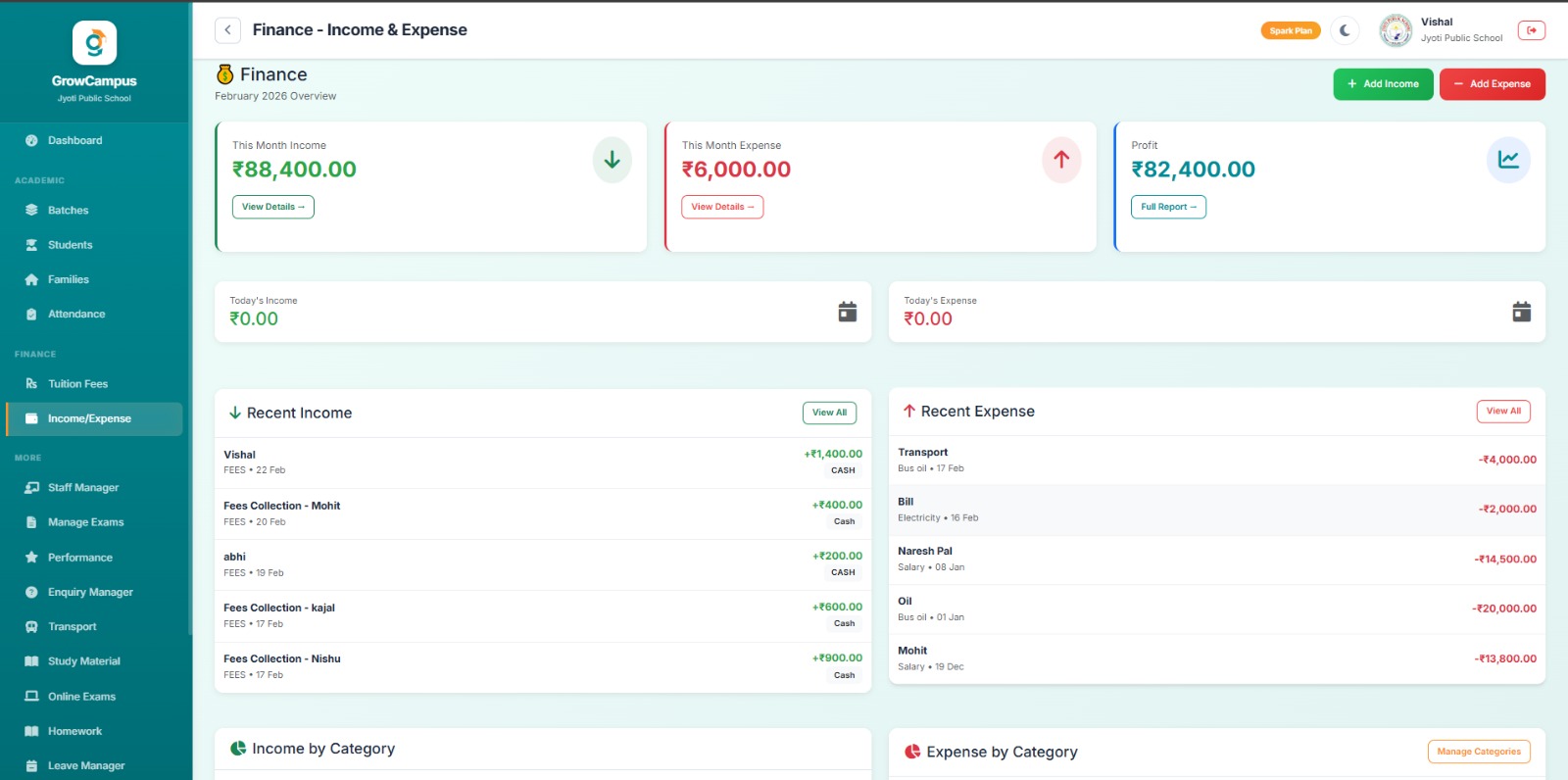The height and width of the screenshot is (780, 1568).
Task: Click the Spark Plan badge
Action: click(1290, 30)
